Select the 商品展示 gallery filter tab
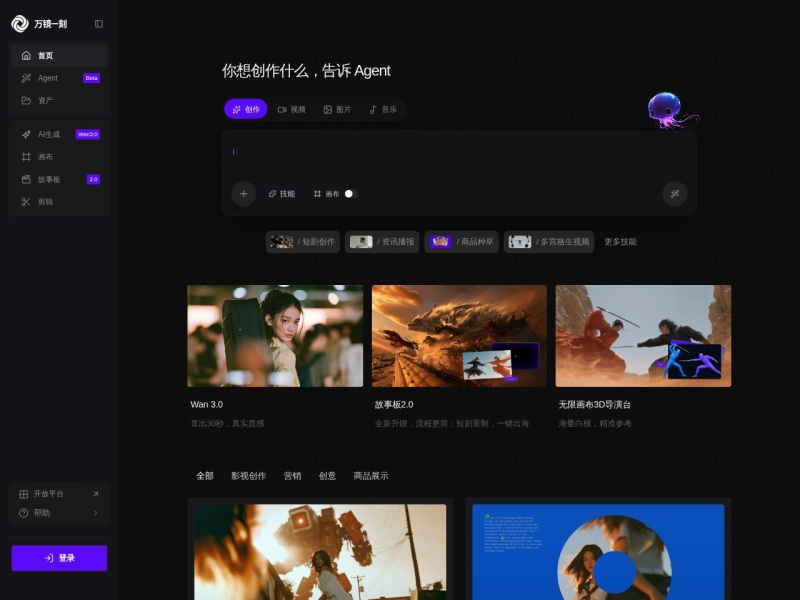Viewport: 800px width, 600px height. pyautogui.click(x=371, y=476)
